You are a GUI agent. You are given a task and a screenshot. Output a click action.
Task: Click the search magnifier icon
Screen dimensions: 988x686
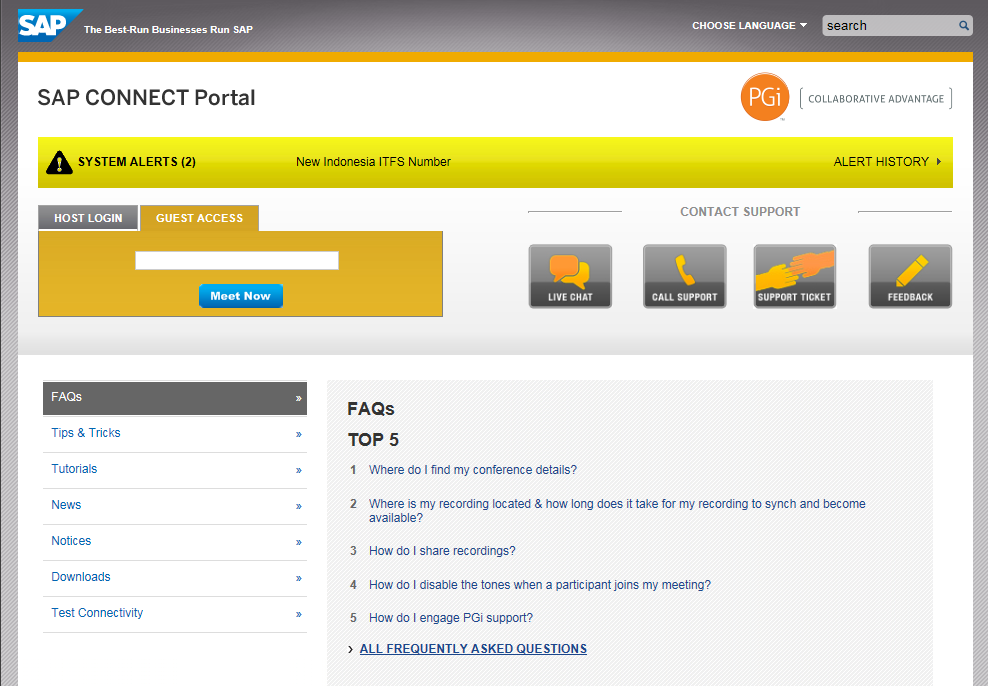click(x=964, y=26)
